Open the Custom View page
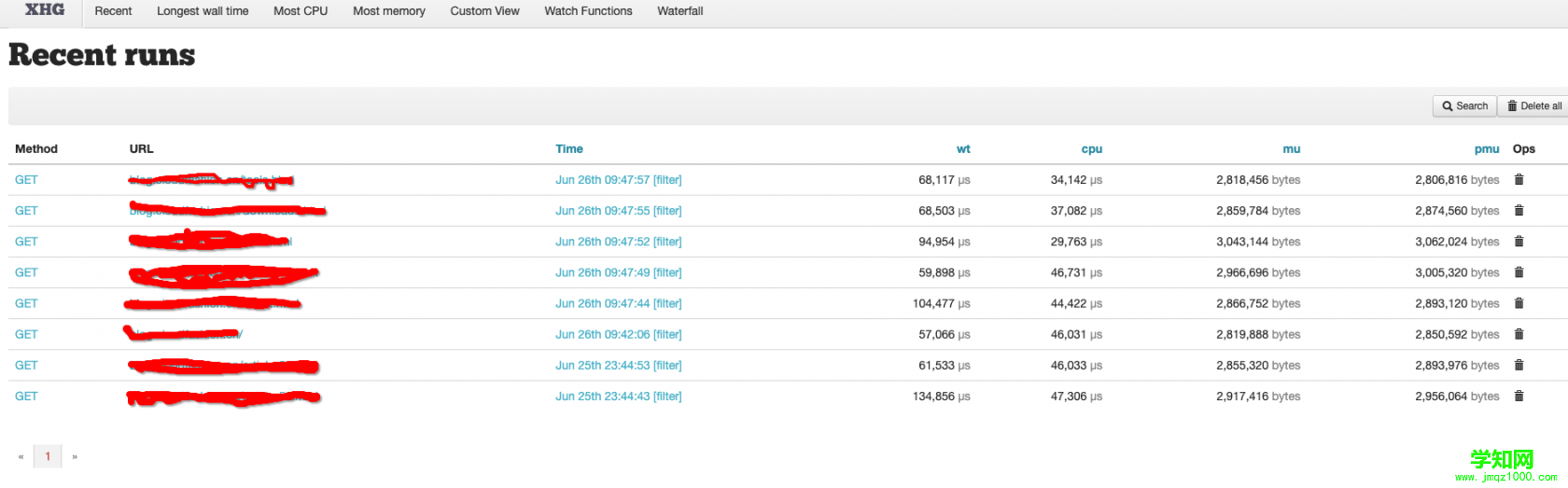 click(x=484, y=11)
